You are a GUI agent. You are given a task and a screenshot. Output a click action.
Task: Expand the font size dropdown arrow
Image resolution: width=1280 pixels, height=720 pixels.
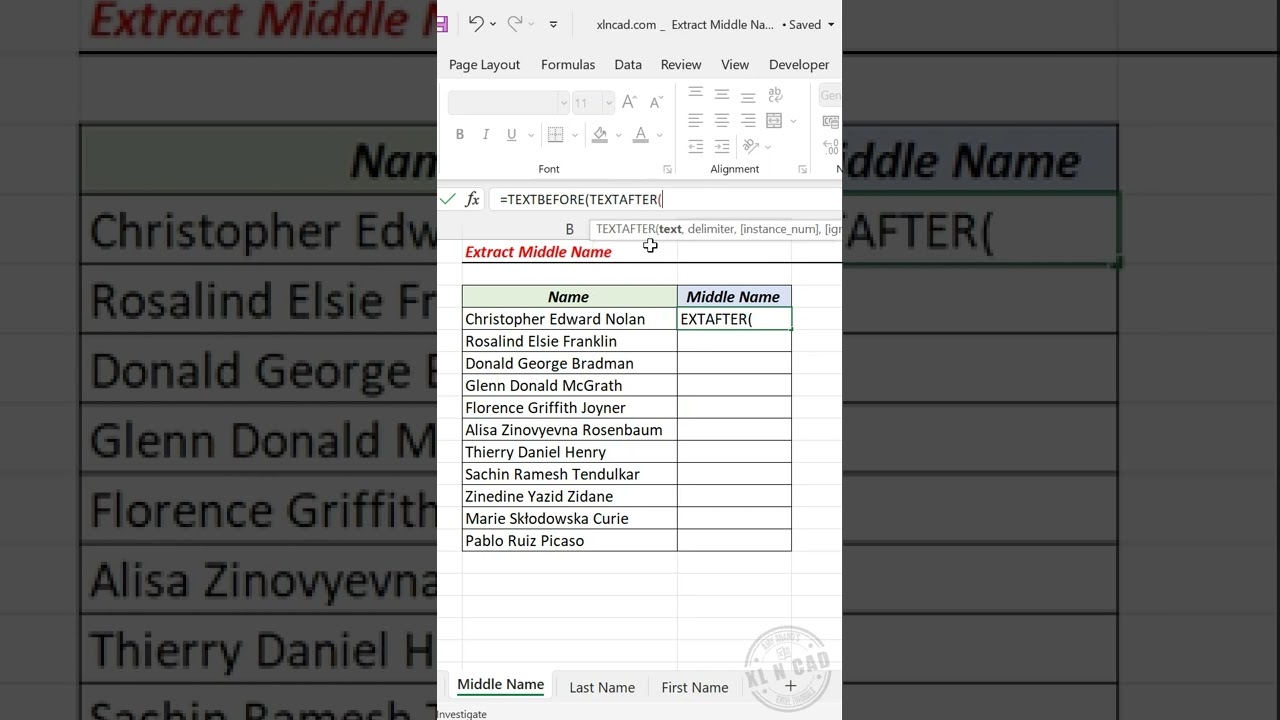point(608,102)
